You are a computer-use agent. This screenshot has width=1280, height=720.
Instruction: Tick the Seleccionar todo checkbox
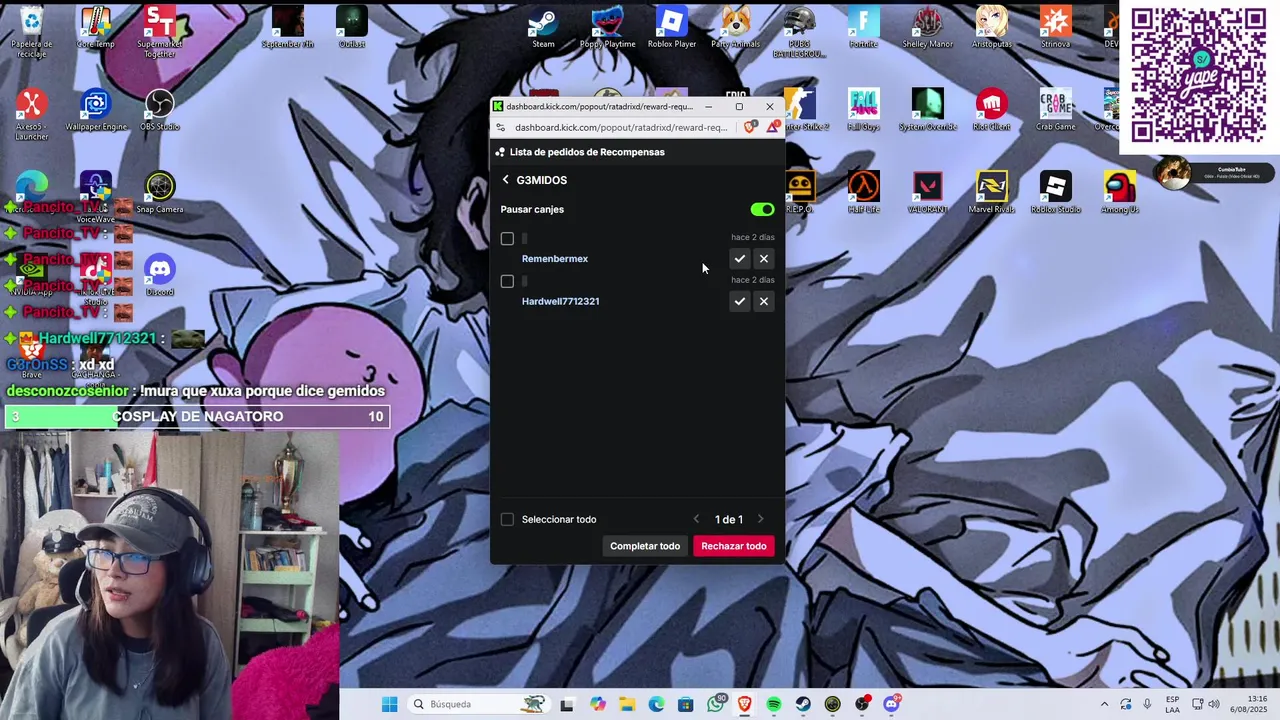click(507, 519)
